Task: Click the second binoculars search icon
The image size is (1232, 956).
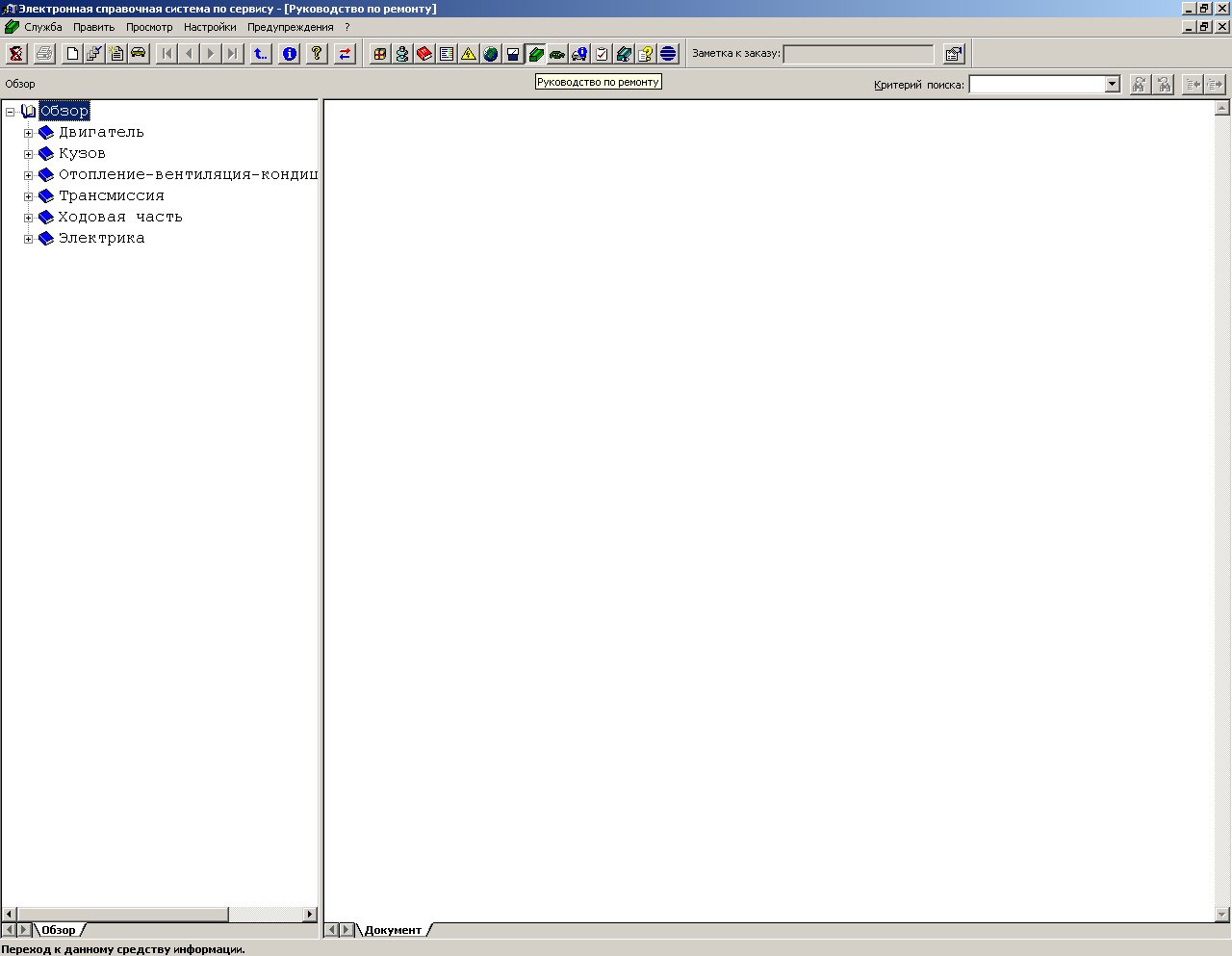Action: click(x=1164, y=85)
